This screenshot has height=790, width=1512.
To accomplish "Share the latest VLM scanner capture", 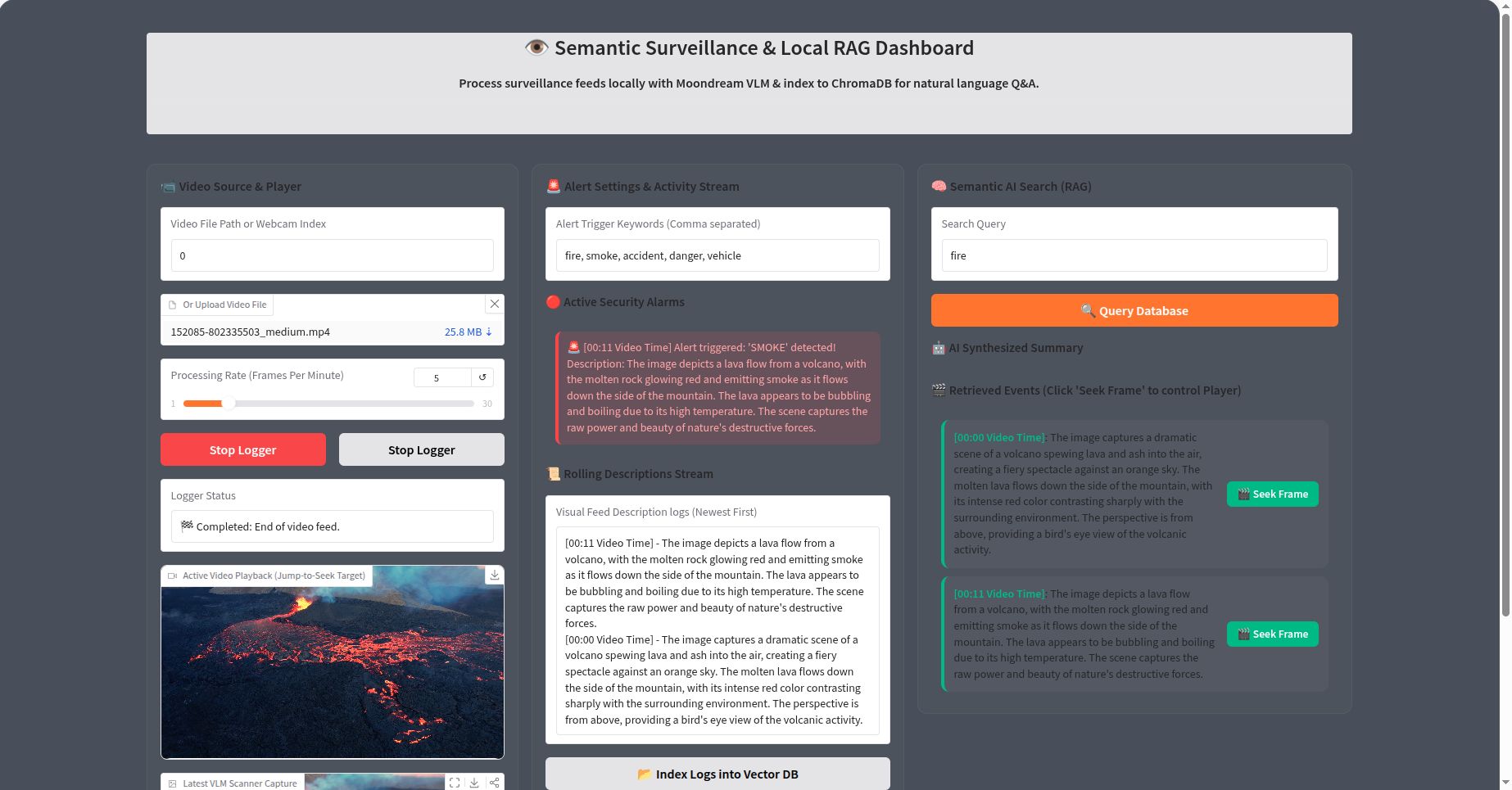I will (494, 783).
